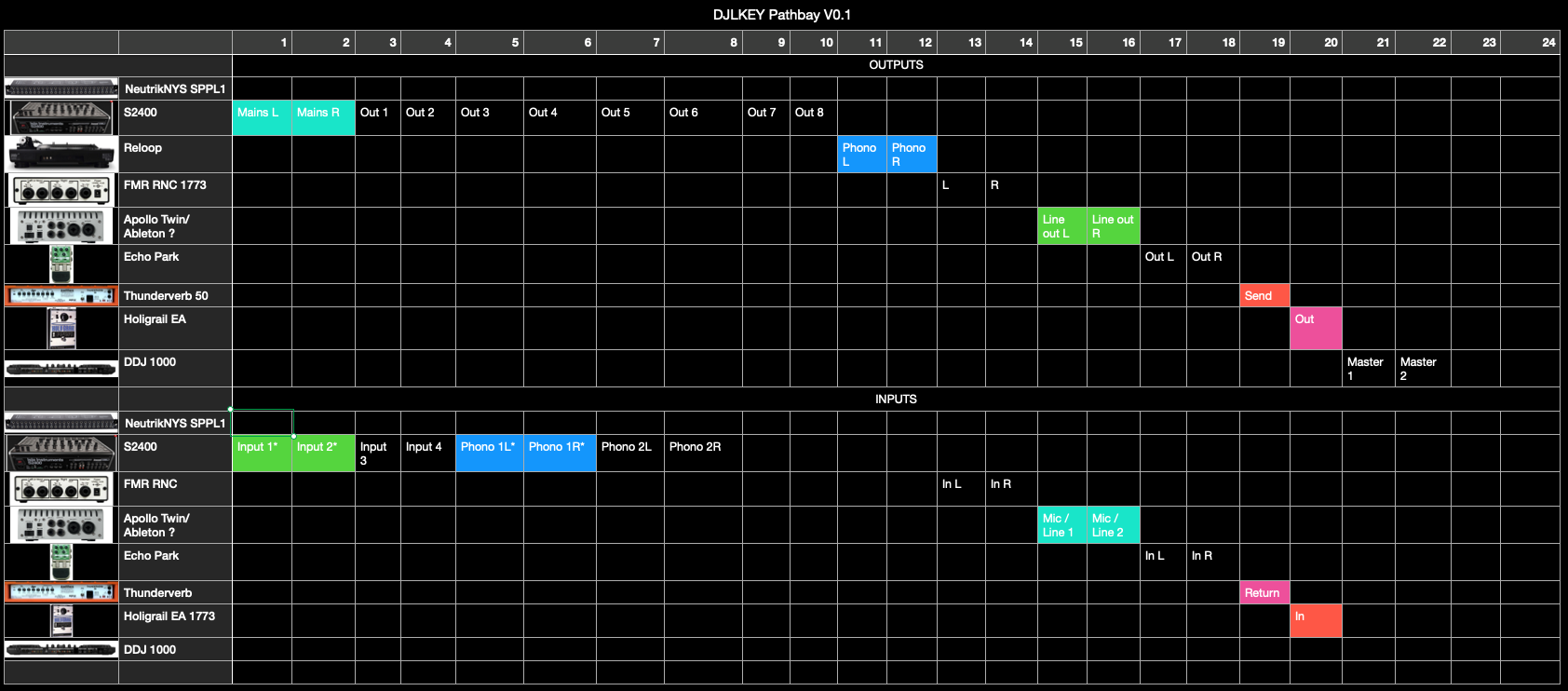Select the Out 8 cell
This screenshot has height=691, width=1568.
click(814, 118)
